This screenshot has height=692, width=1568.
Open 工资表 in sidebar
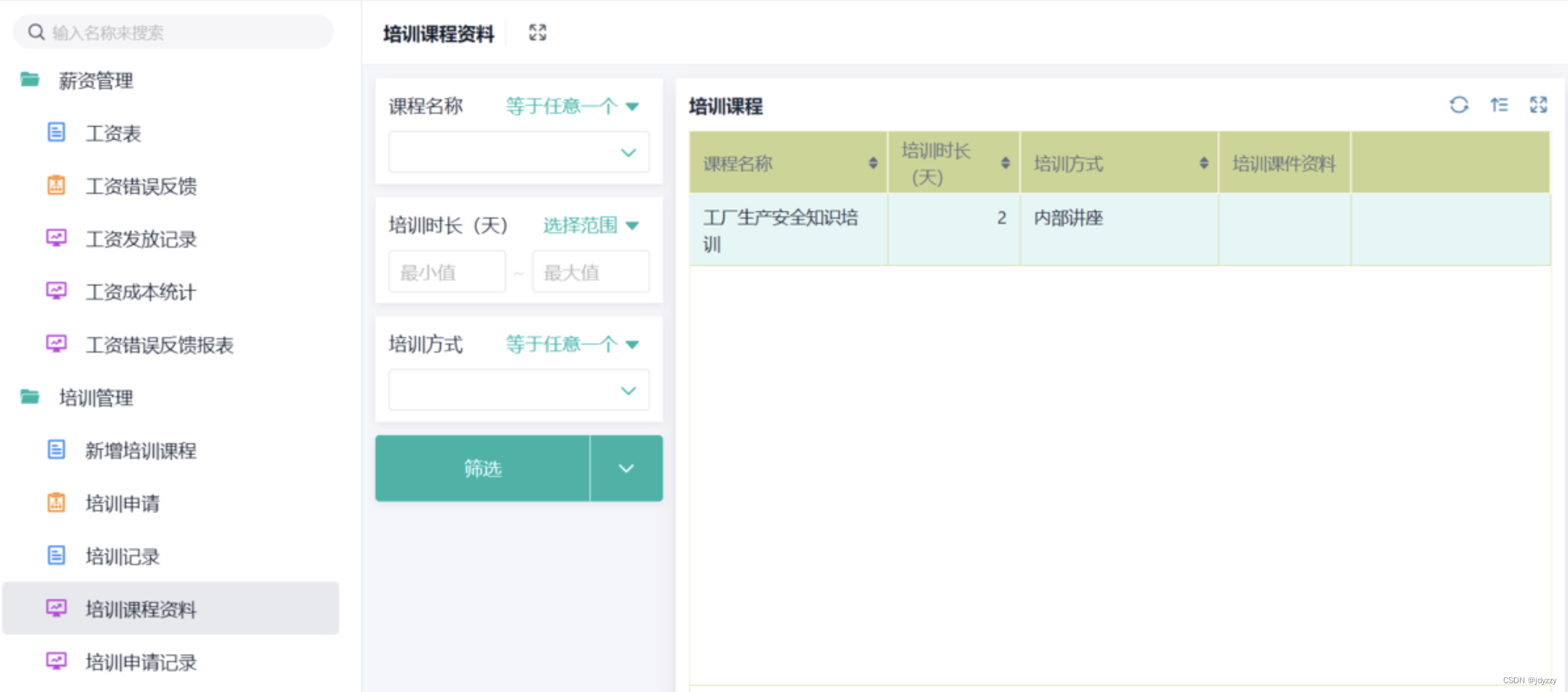[x=113, y=133]
